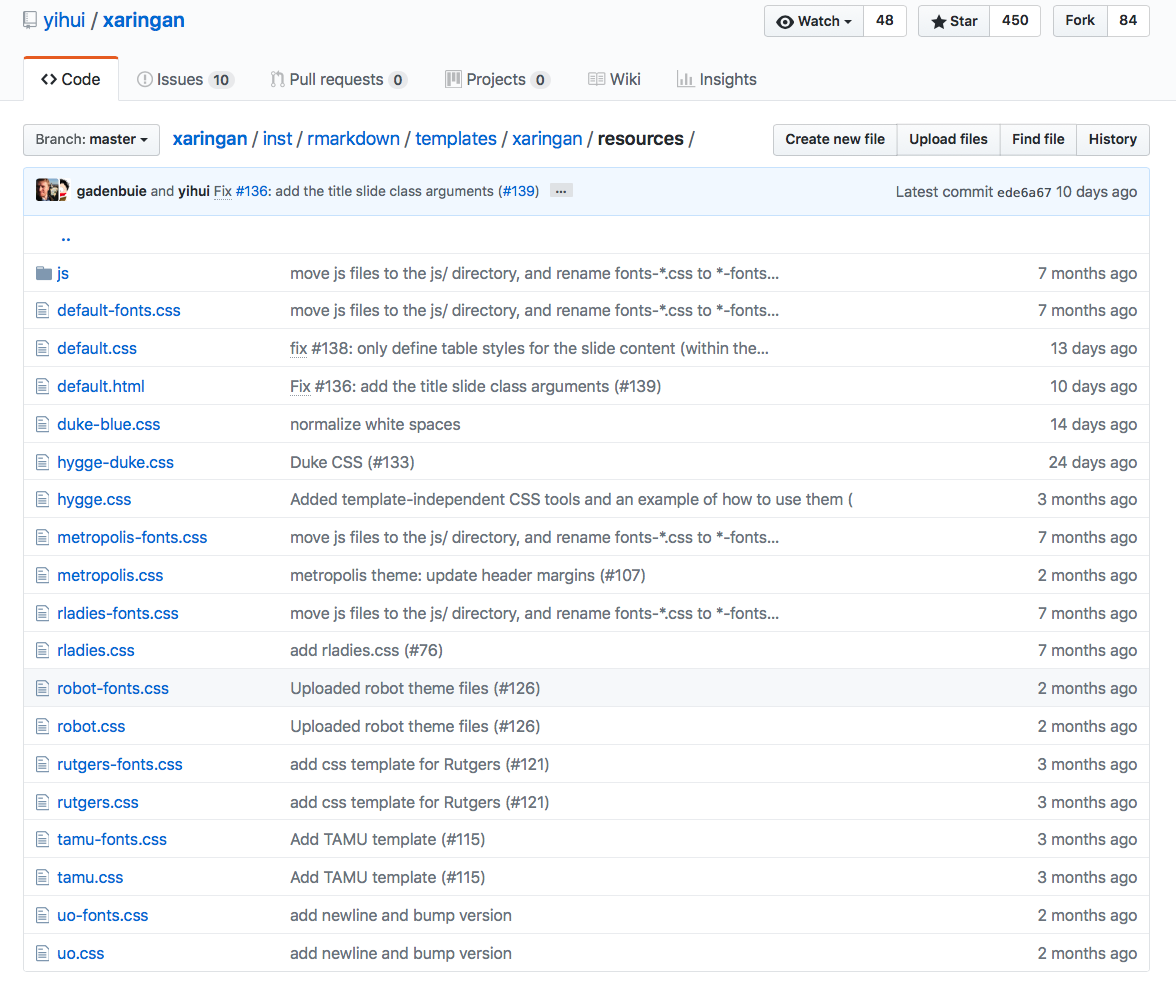Switch to the Issues tab

click(185, 79)
